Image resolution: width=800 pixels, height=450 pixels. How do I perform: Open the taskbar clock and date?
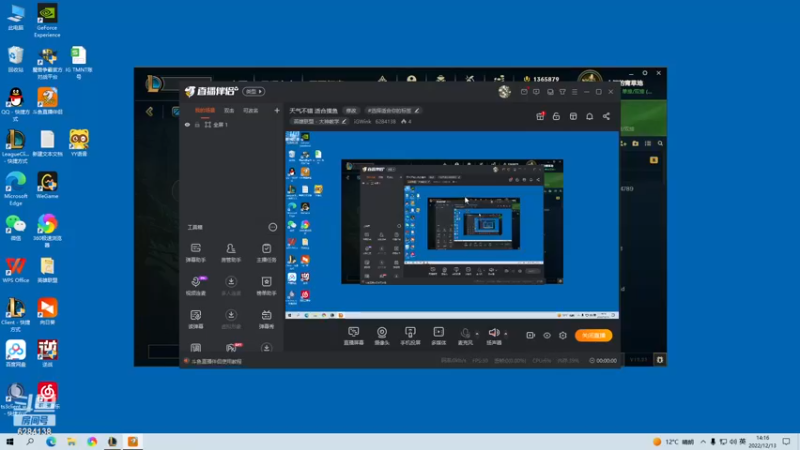click(x=762, y=441)
